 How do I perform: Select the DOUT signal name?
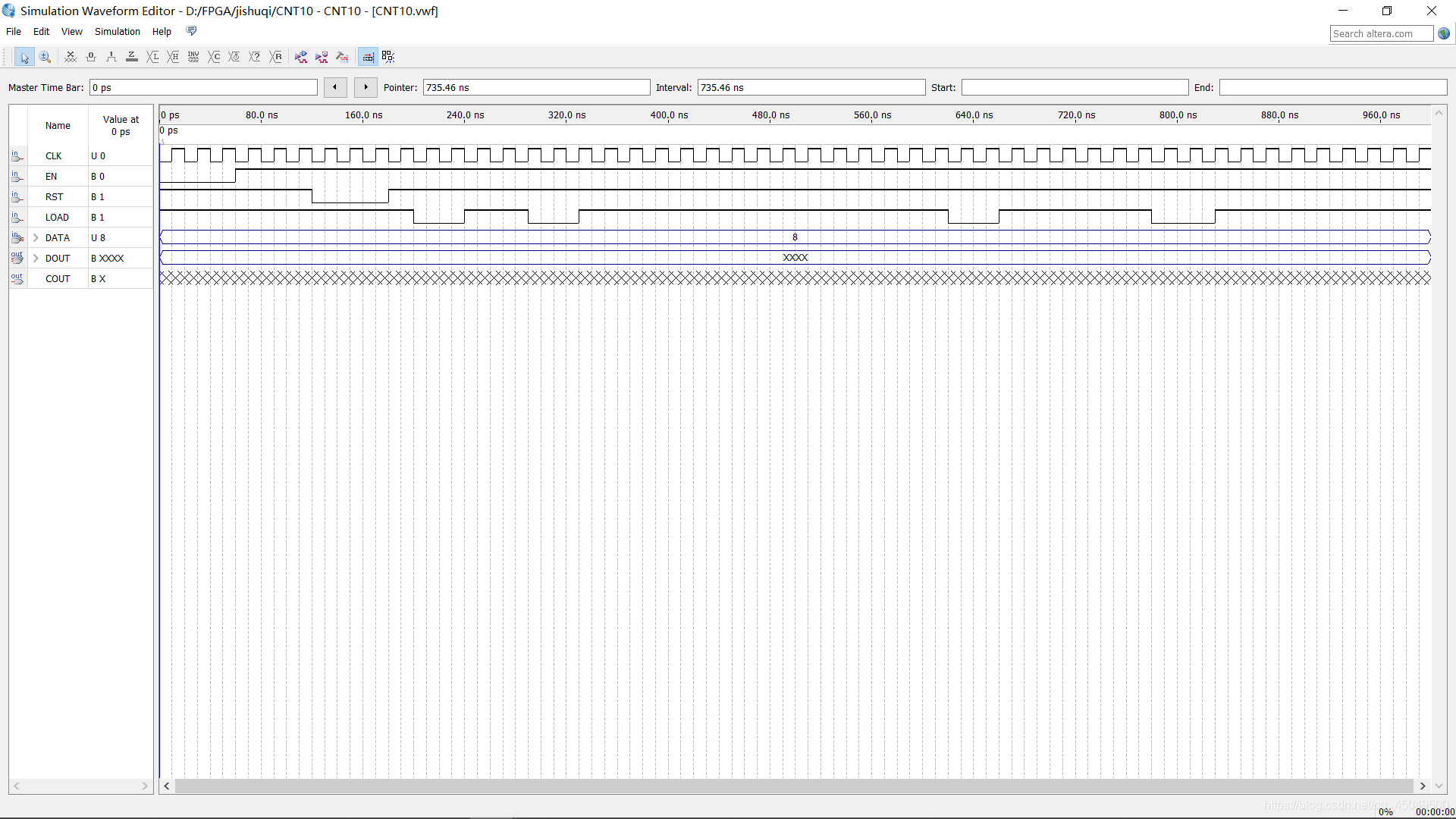point(58,259)
